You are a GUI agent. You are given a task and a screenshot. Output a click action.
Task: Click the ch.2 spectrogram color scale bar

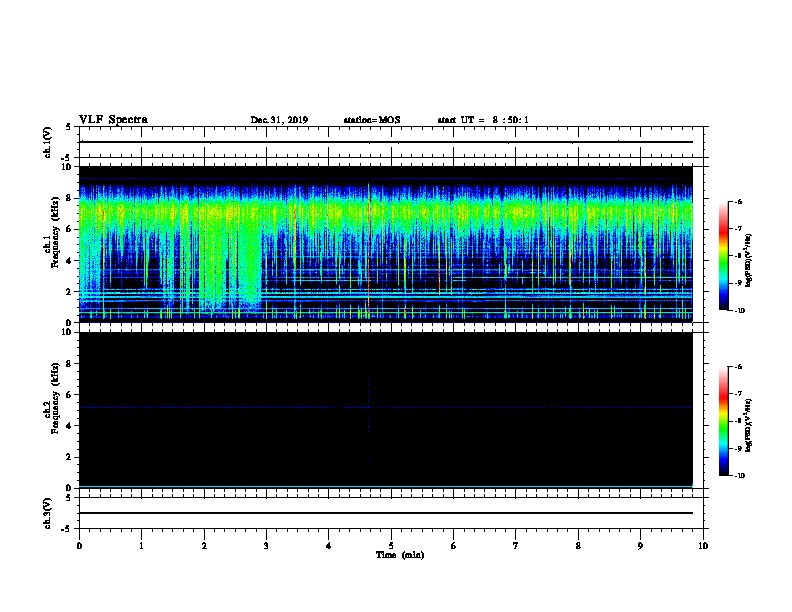tap(724, 421)
